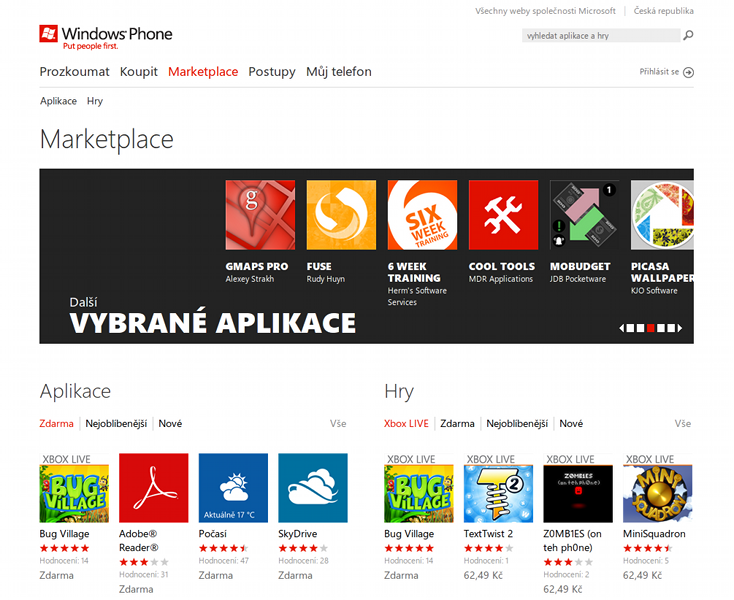Click the search magnifier icon
The height and width of the screenshot is (600, 734).
click(688, 35)
